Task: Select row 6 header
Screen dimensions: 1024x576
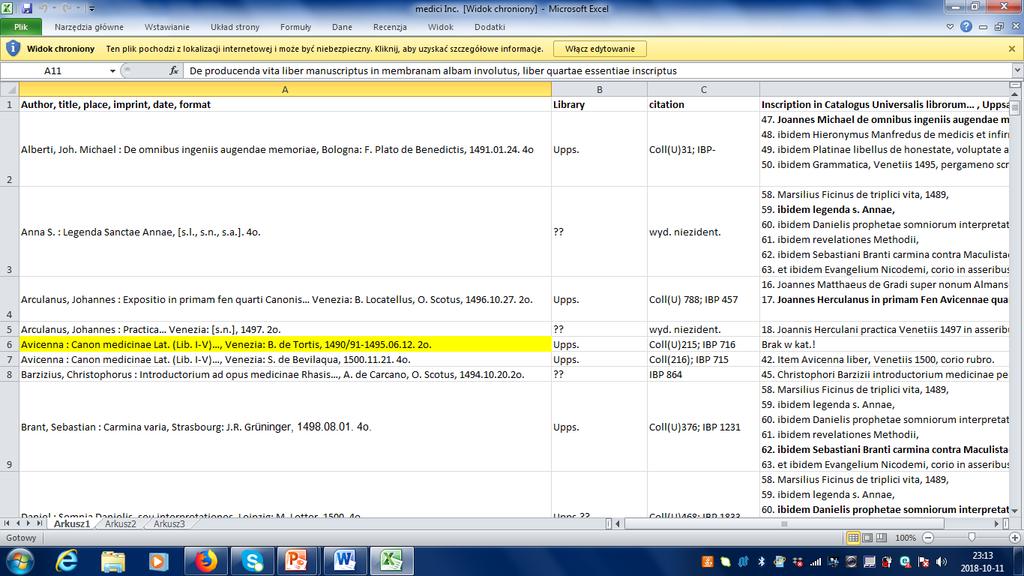Action: pyautogui.click(x=9, y=344)
